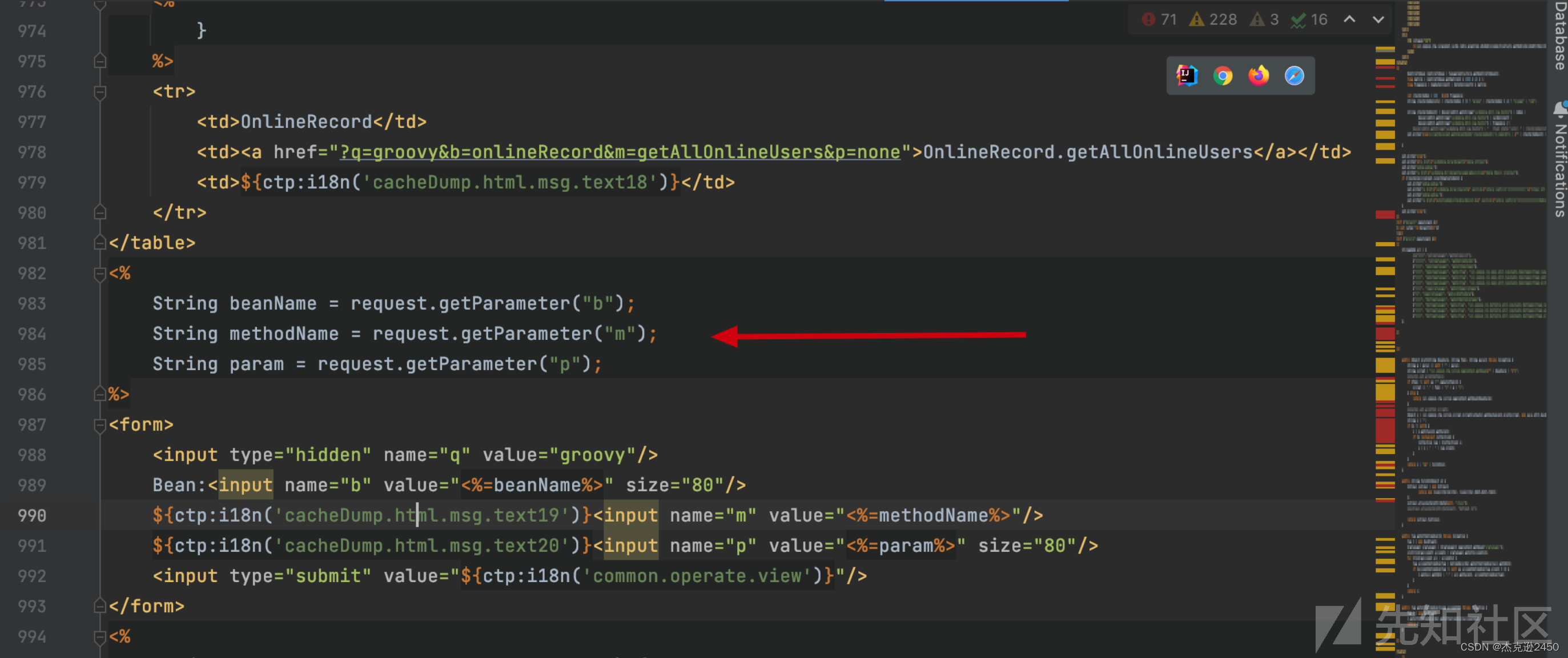Click line number 984 in the gutter
1568x658 pixels.
[31, 334]
